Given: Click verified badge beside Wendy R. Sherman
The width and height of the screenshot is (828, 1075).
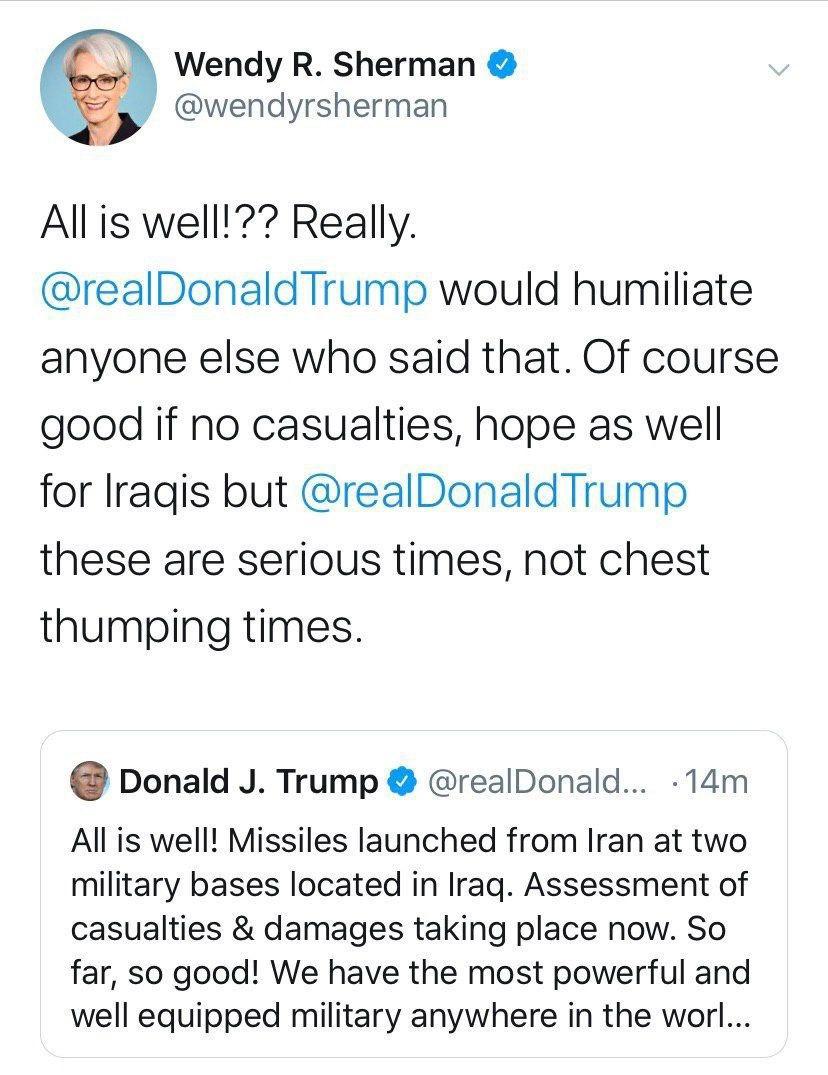Looking at the screenshot, I should (x=501, y=65).
